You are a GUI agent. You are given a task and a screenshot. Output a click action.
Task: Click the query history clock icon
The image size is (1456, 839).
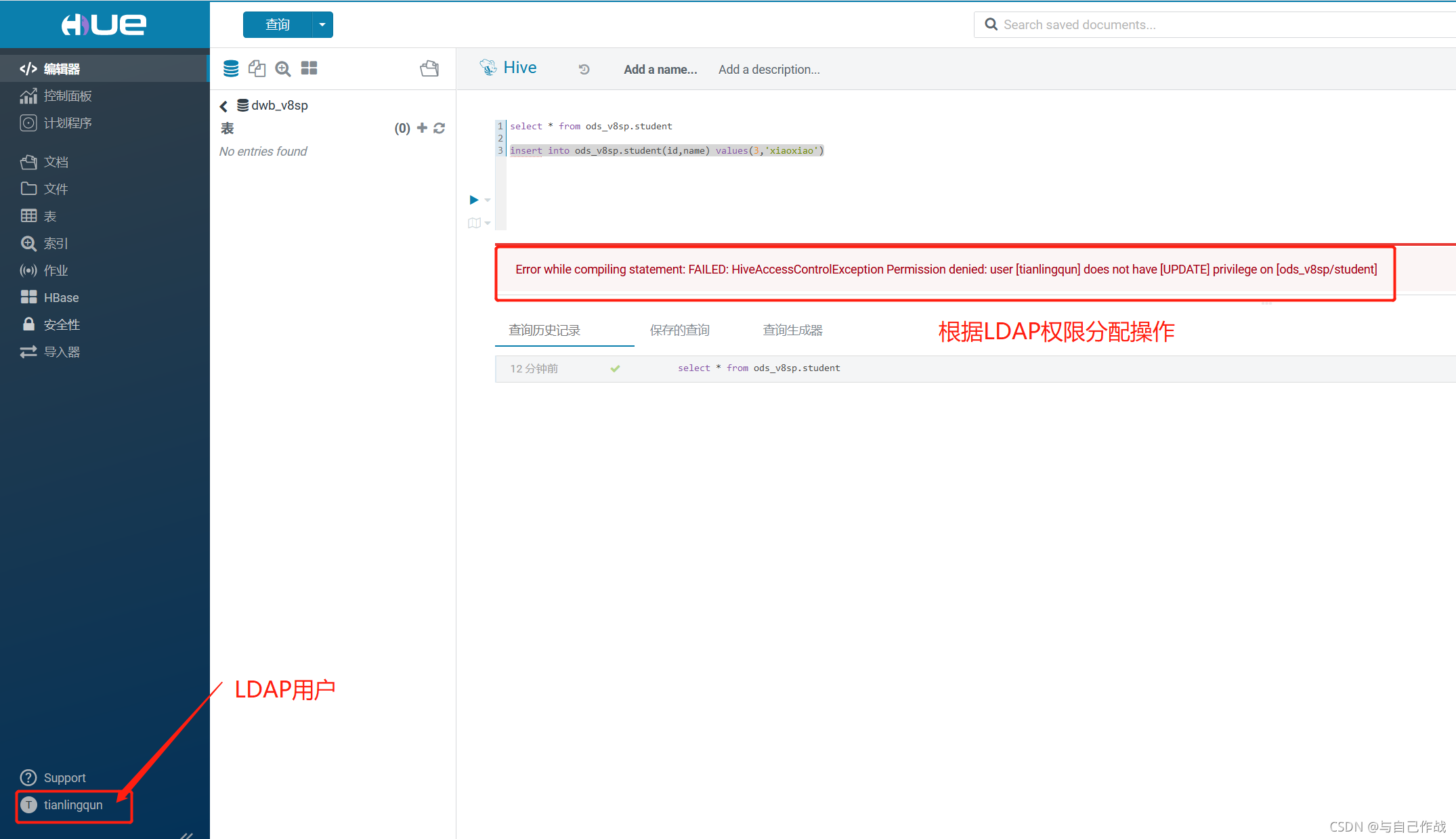pyautogui.click(x=584, y=69)
